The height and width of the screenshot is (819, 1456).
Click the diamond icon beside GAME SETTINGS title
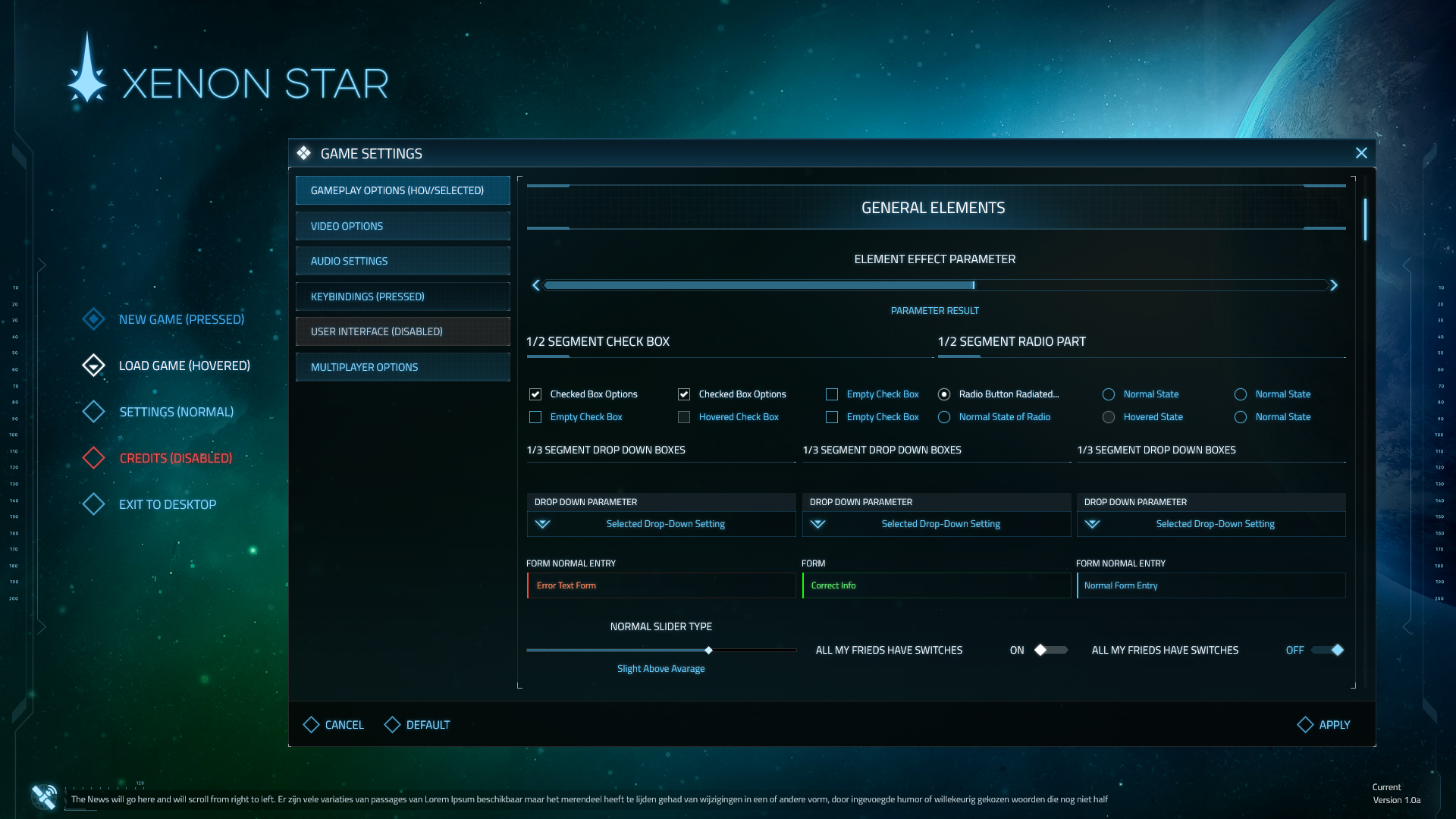[x=303, y=152]
